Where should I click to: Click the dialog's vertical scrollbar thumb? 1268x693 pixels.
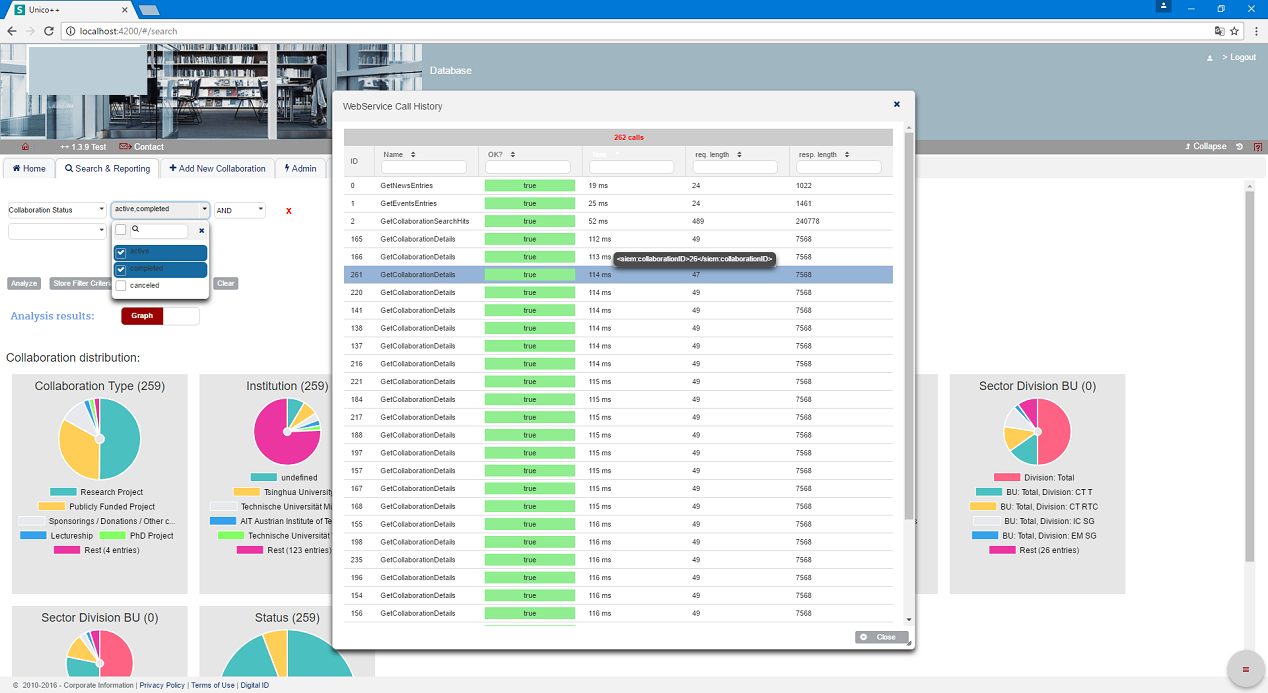point(909,326)
